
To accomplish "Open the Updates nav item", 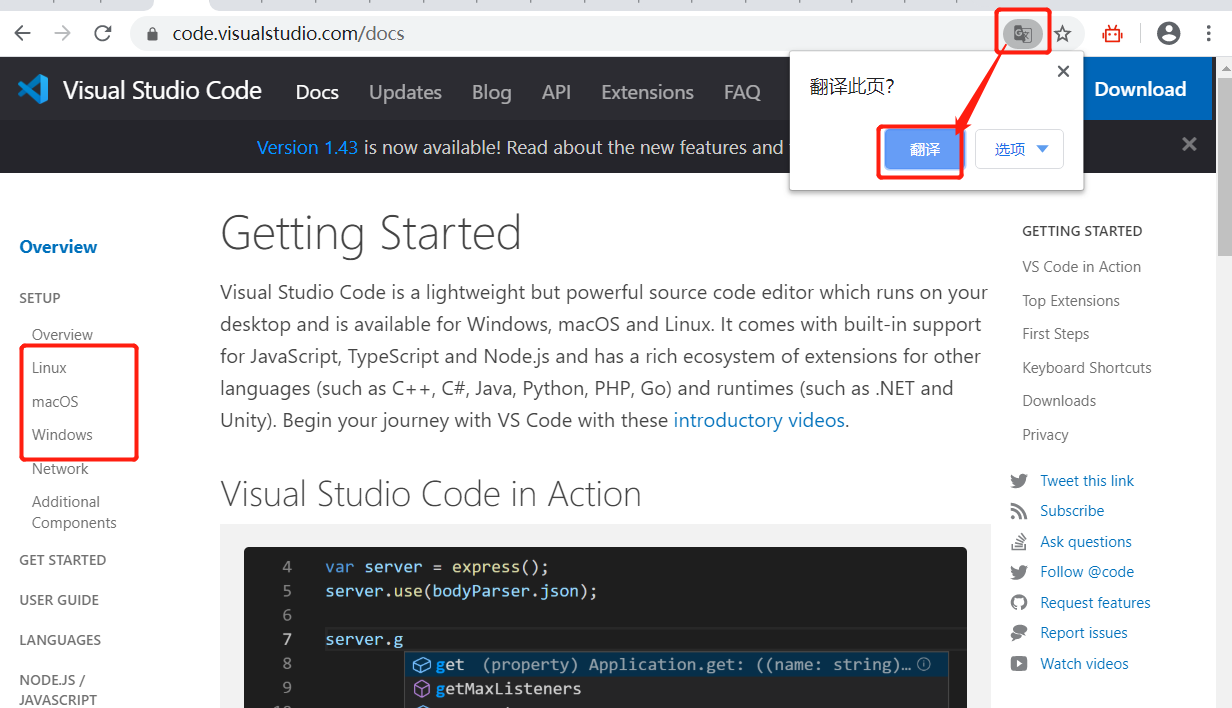I will 405,92.
